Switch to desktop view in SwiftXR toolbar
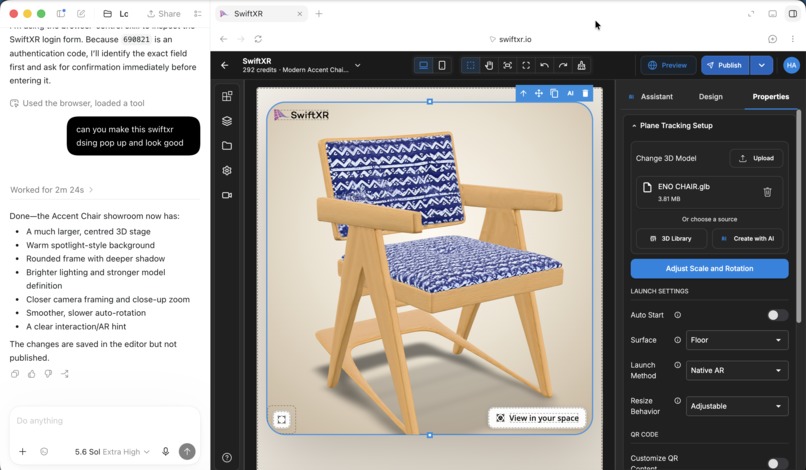Image resolution: width=806 pixels, height=470 pixels. 423,65
